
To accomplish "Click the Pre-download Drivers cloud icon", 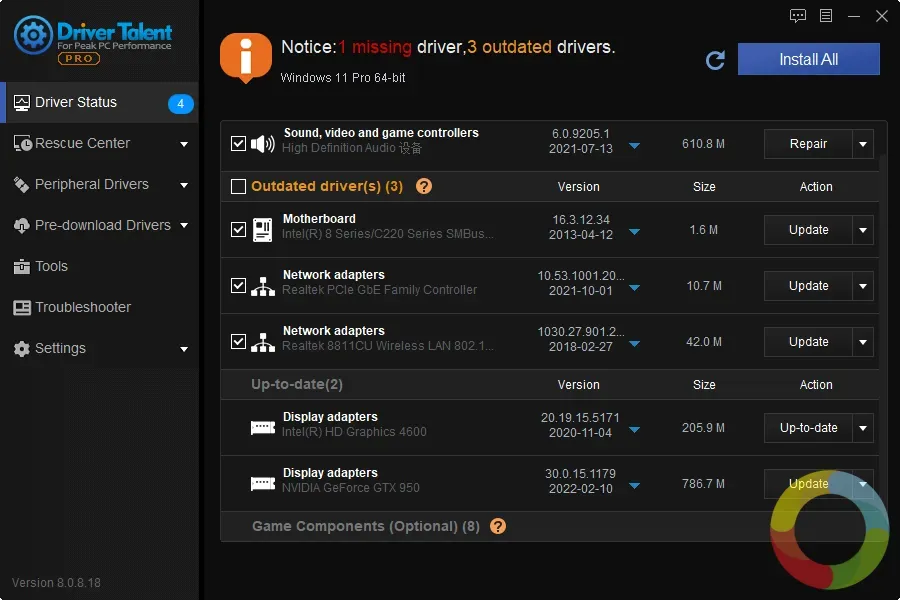I will tap(21, 226).
